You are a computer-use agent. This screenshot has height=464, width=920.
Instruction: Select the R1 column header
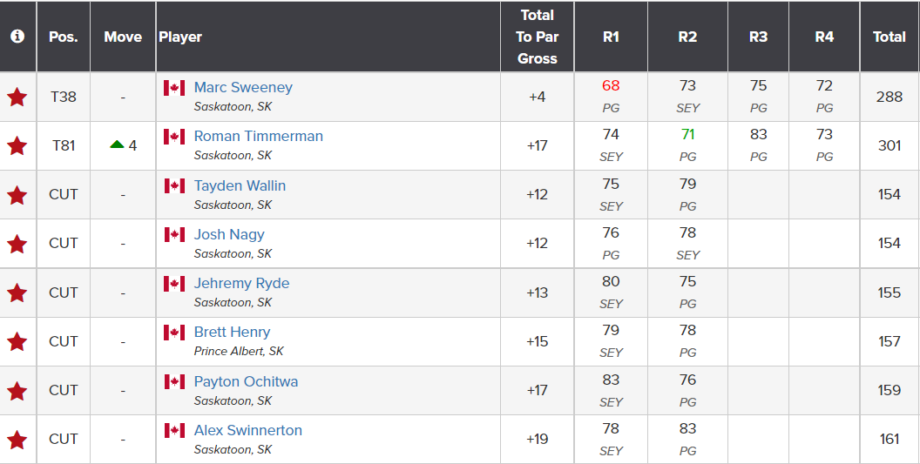click(611, 36)
